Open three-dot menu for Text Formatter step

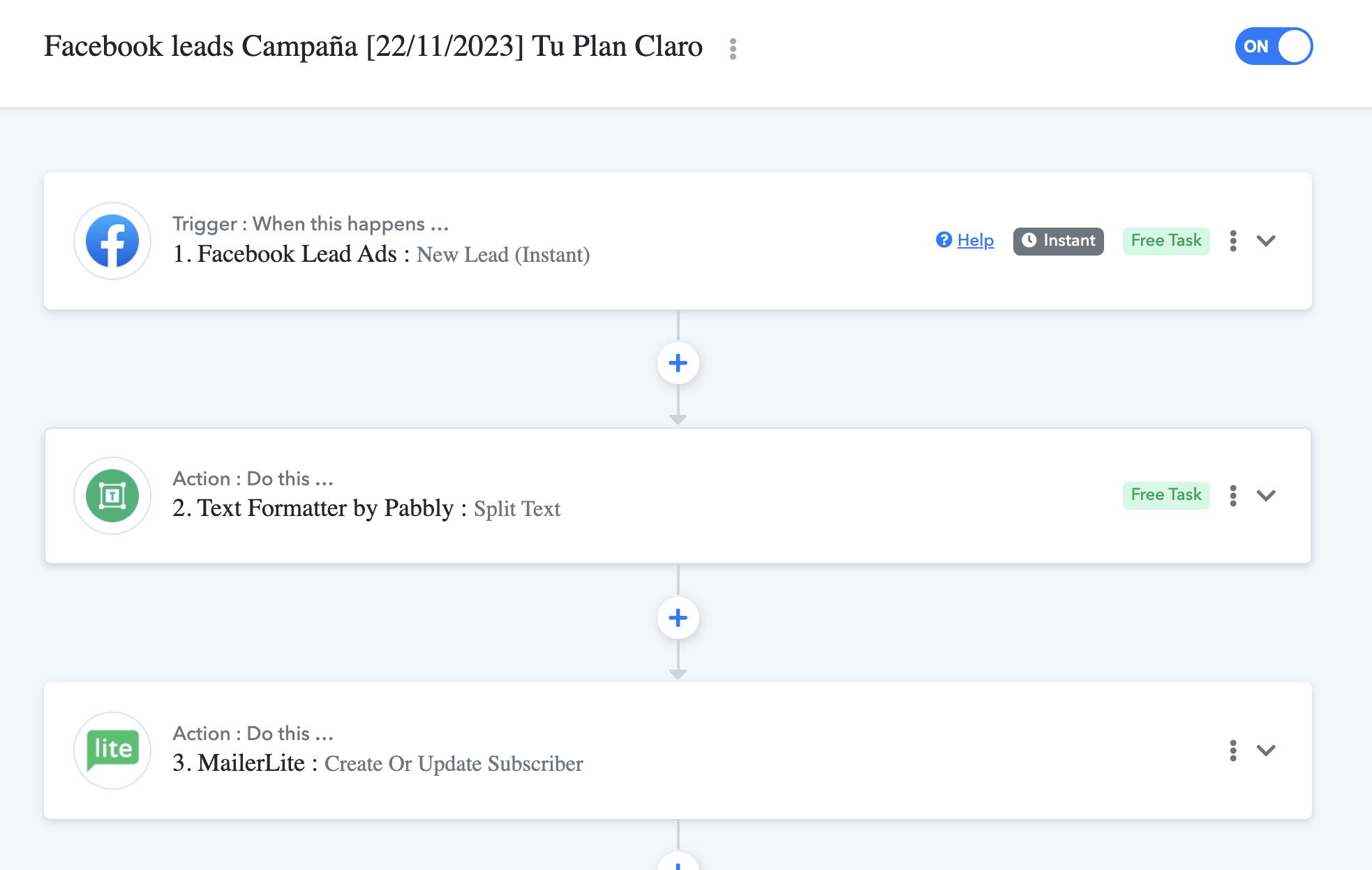click(x=1233, y=496)
